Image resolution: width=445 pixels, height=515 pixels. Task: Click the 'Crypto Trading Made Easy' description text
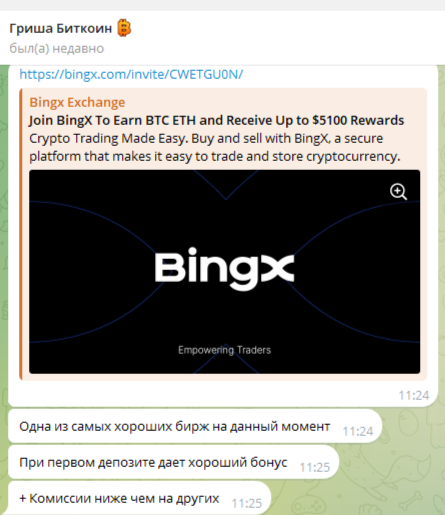(x=215, y=147)
